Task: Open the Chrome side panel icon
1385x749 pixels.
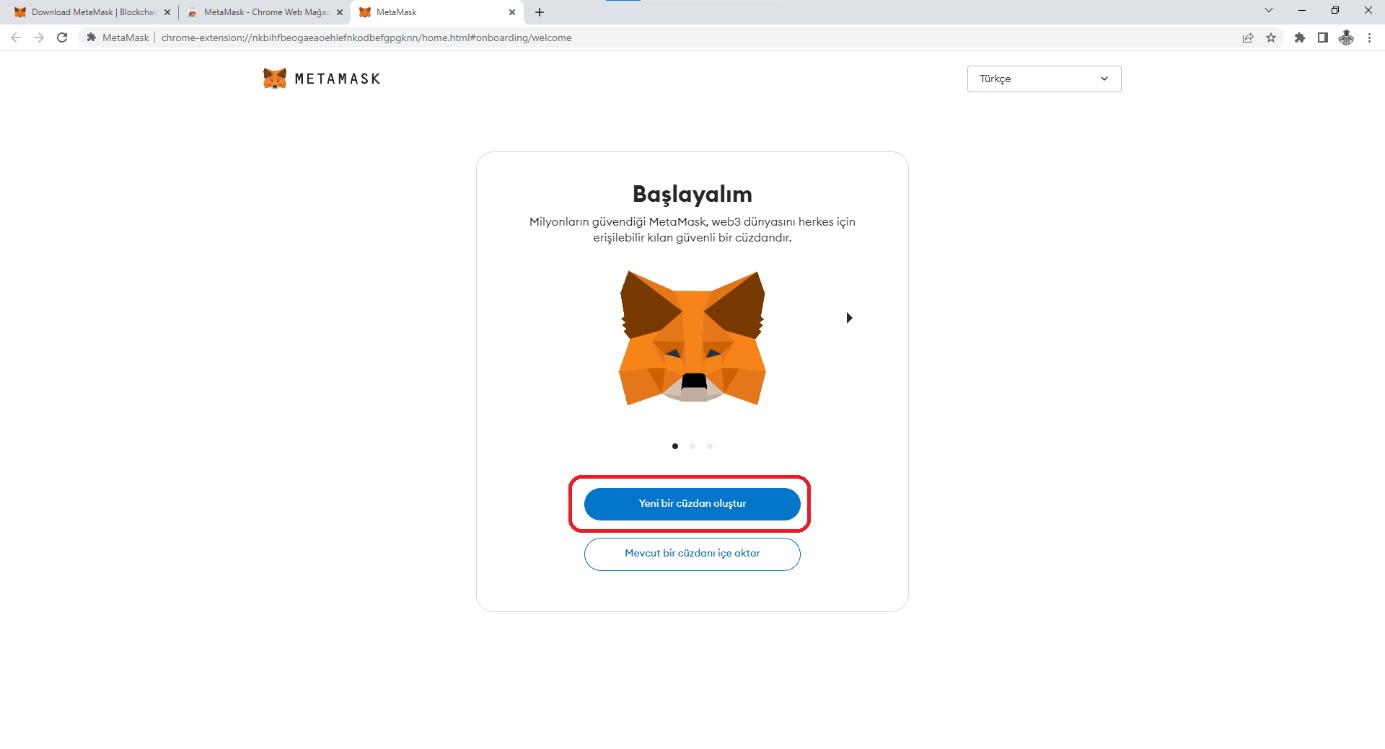Action: click(x=1322, y=38)
